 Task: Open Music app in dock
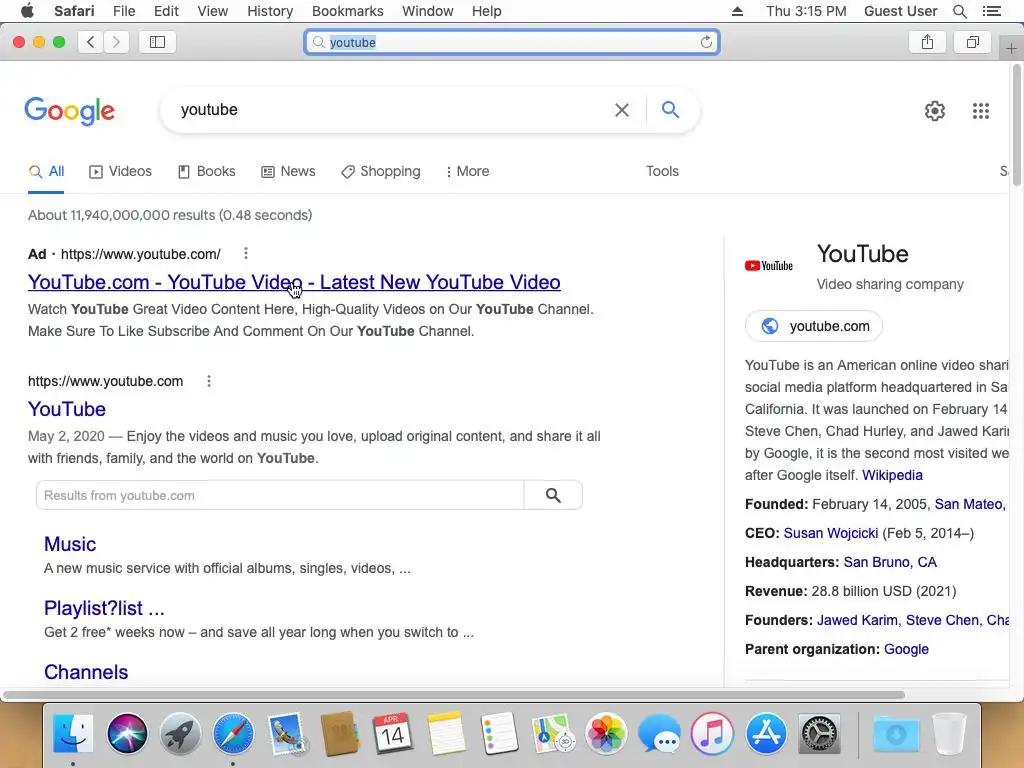click(712, 733)
